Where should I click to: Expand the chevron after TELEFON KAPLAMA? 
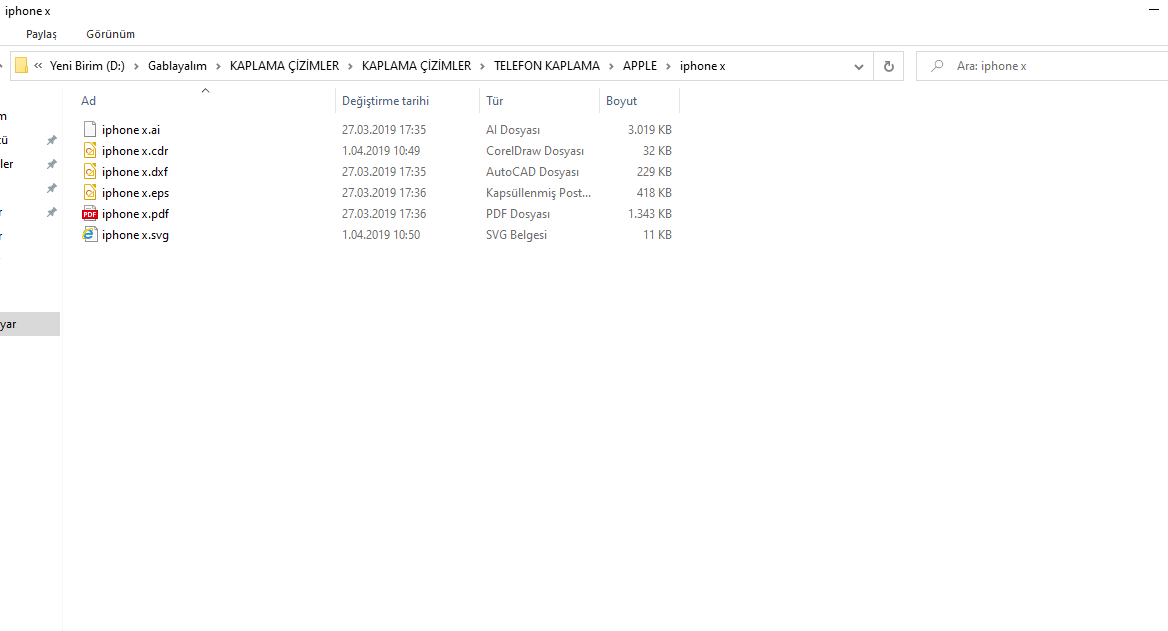612,66
